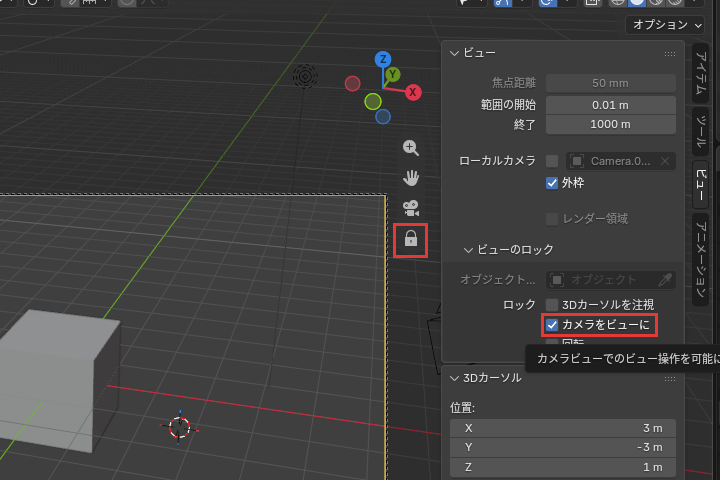The image size is (720, 480).
Task: Collapse the 3Dカーソル panel
Action: [x=455, y=378]
